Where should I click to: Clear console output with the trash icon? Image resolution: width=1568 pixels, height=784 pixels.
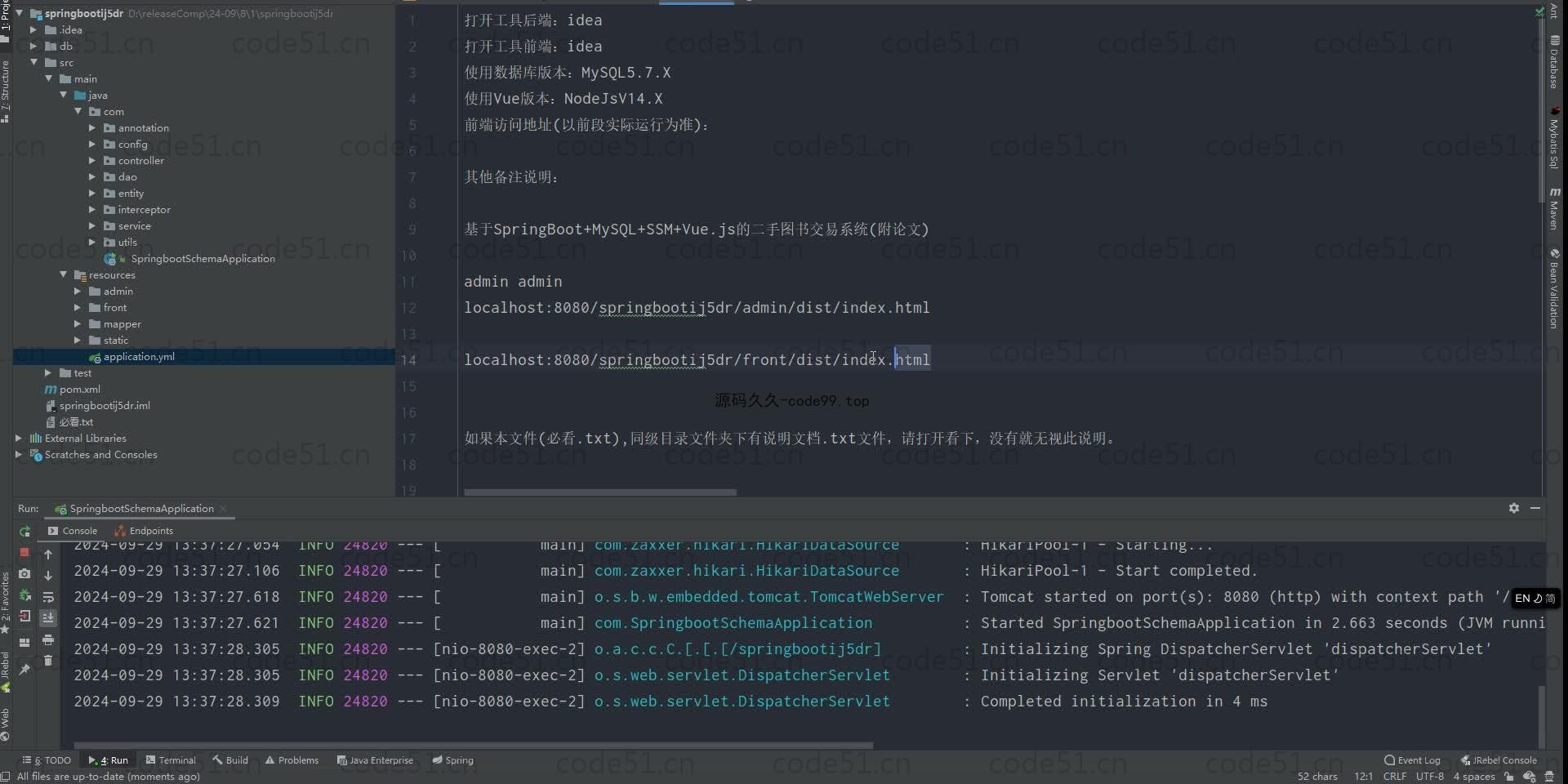click(x=48, y=661)
